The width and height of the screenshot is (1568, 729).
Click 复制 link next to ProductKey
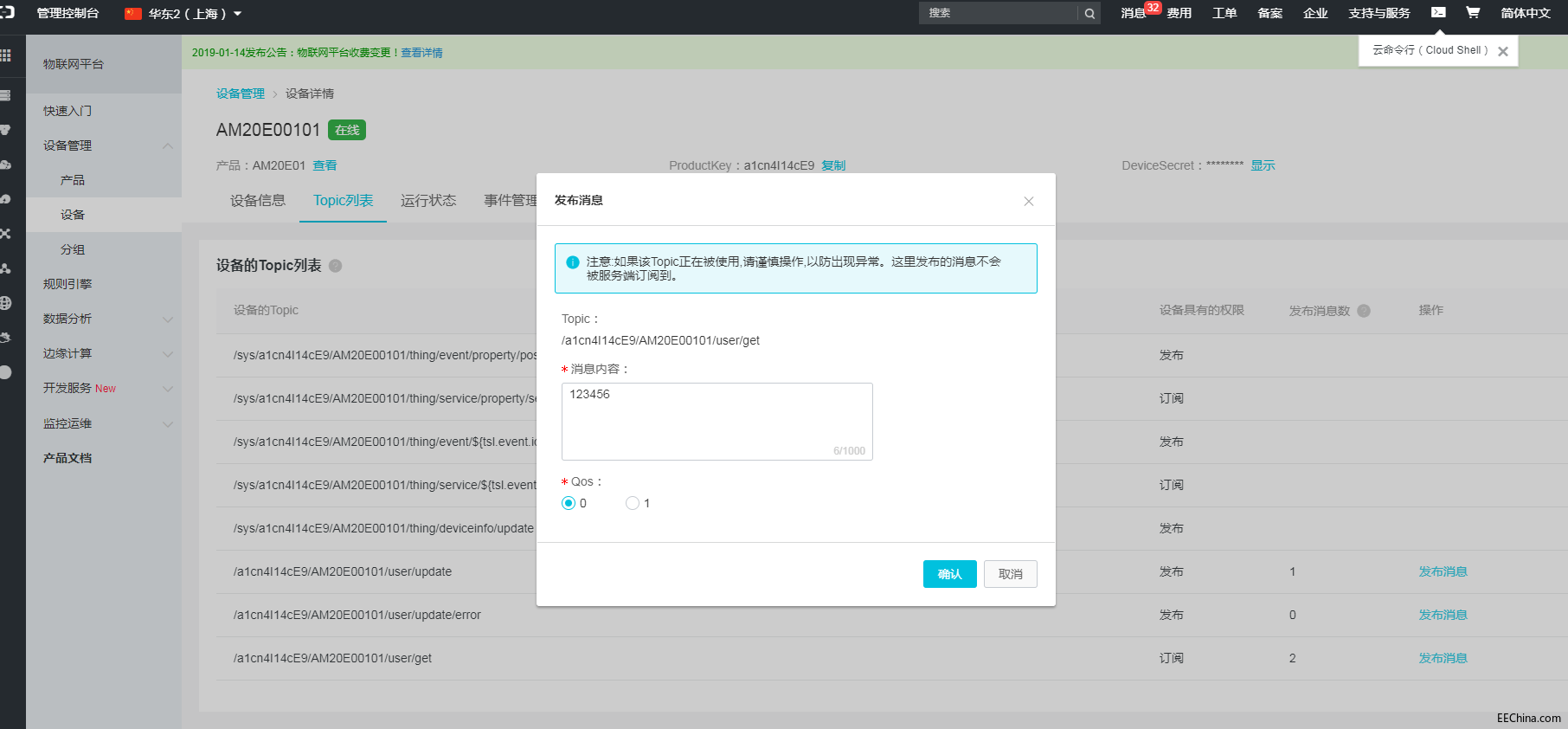pos(833,165)
